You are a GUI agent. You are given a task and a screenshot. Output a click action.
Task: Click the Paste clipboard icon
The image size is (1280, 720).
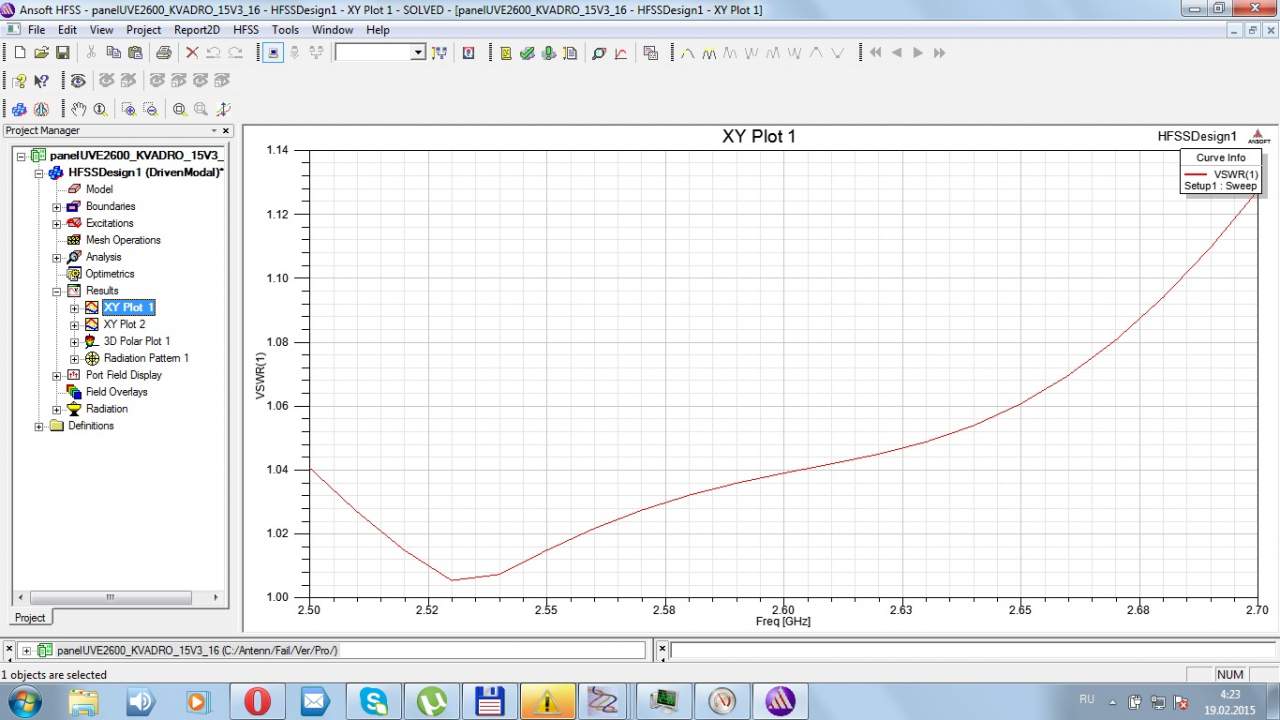tap(134, 53)
